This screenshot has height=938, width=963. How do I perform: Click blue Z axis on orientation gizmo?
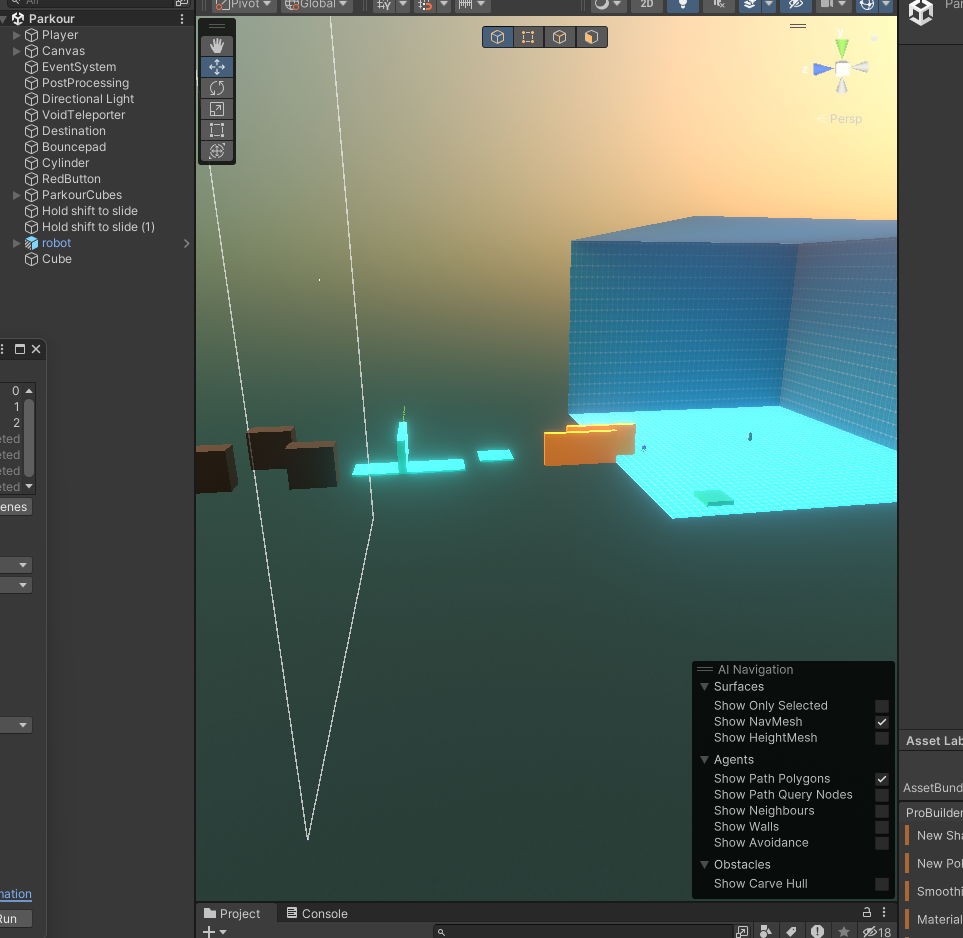(x=822, y=69)
